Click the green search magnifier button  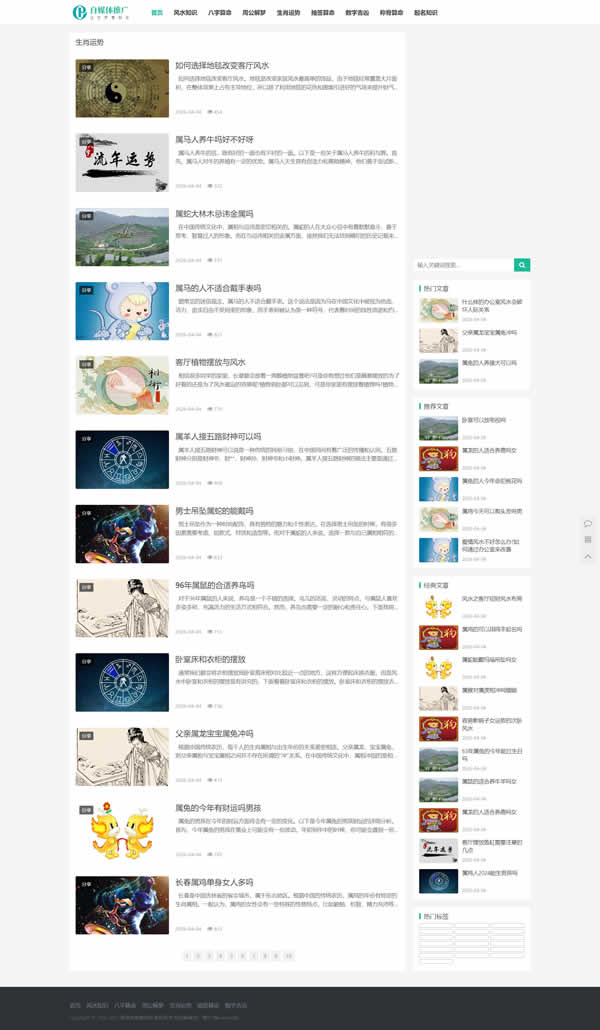[x=522, y=265]
